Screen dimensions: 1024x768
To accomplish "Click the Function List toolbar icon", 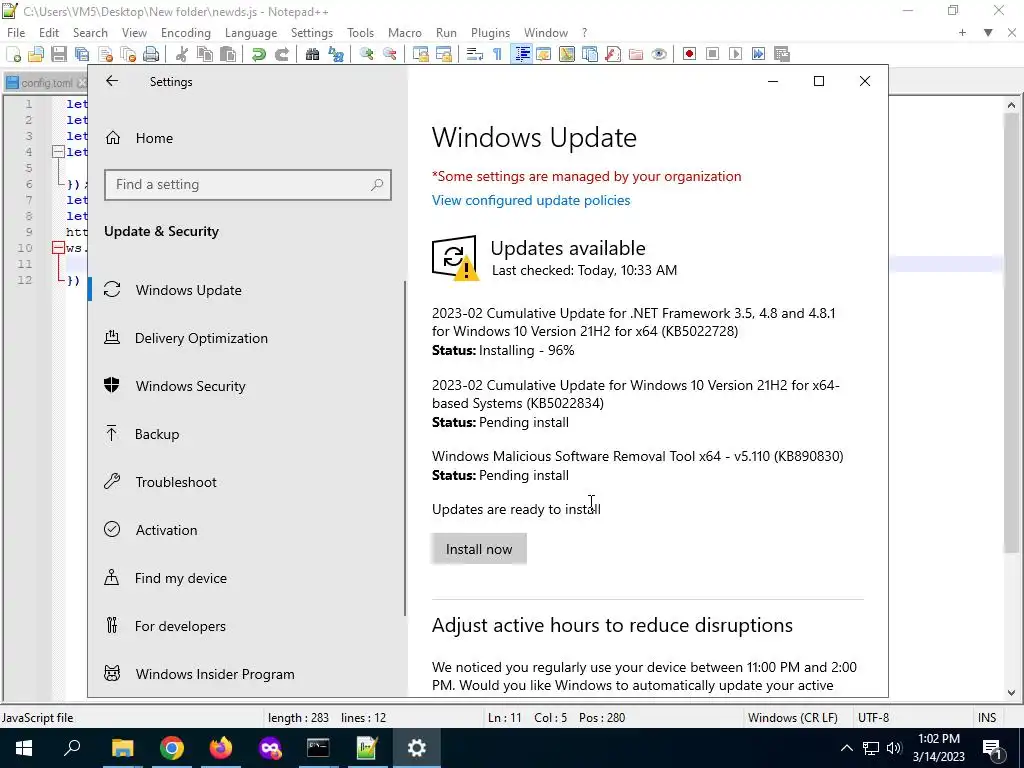I will (613, 54).
